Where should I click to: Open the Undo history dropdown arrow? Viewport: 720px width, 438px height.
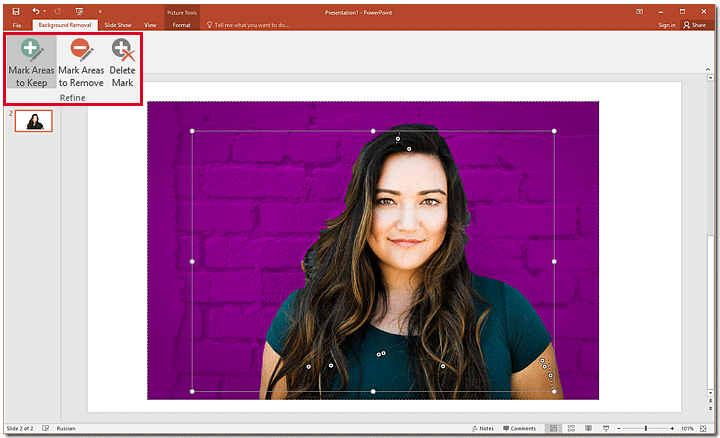pyautogui.click(x=46, y=10)
